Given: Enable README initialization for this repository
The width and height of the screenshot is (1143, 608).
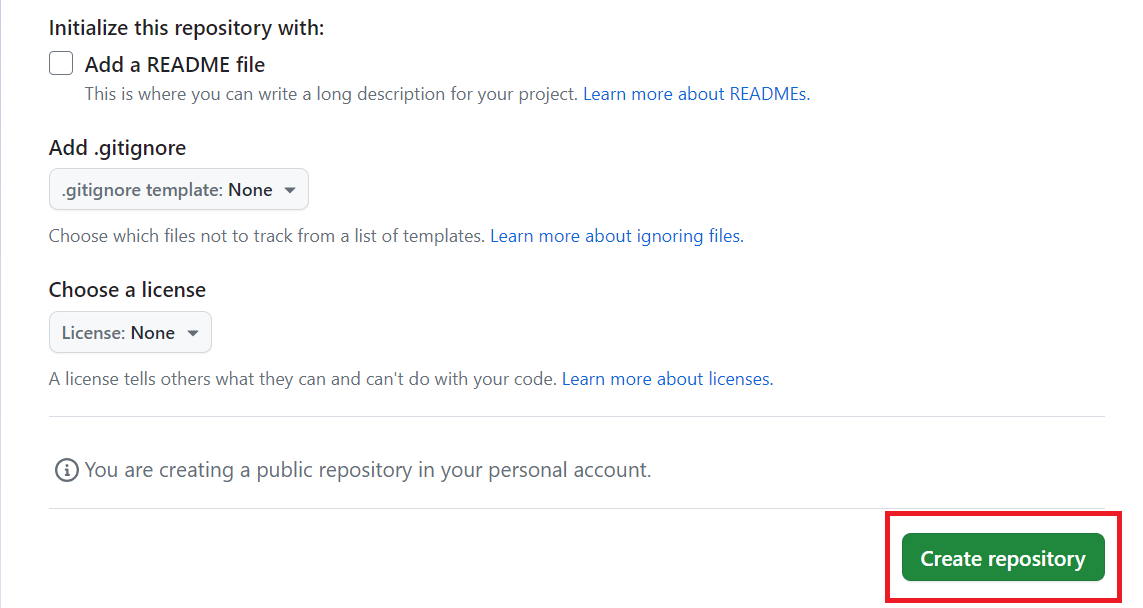Looking at the screenshot, I should pyautogui.click(x=60, y=62).
